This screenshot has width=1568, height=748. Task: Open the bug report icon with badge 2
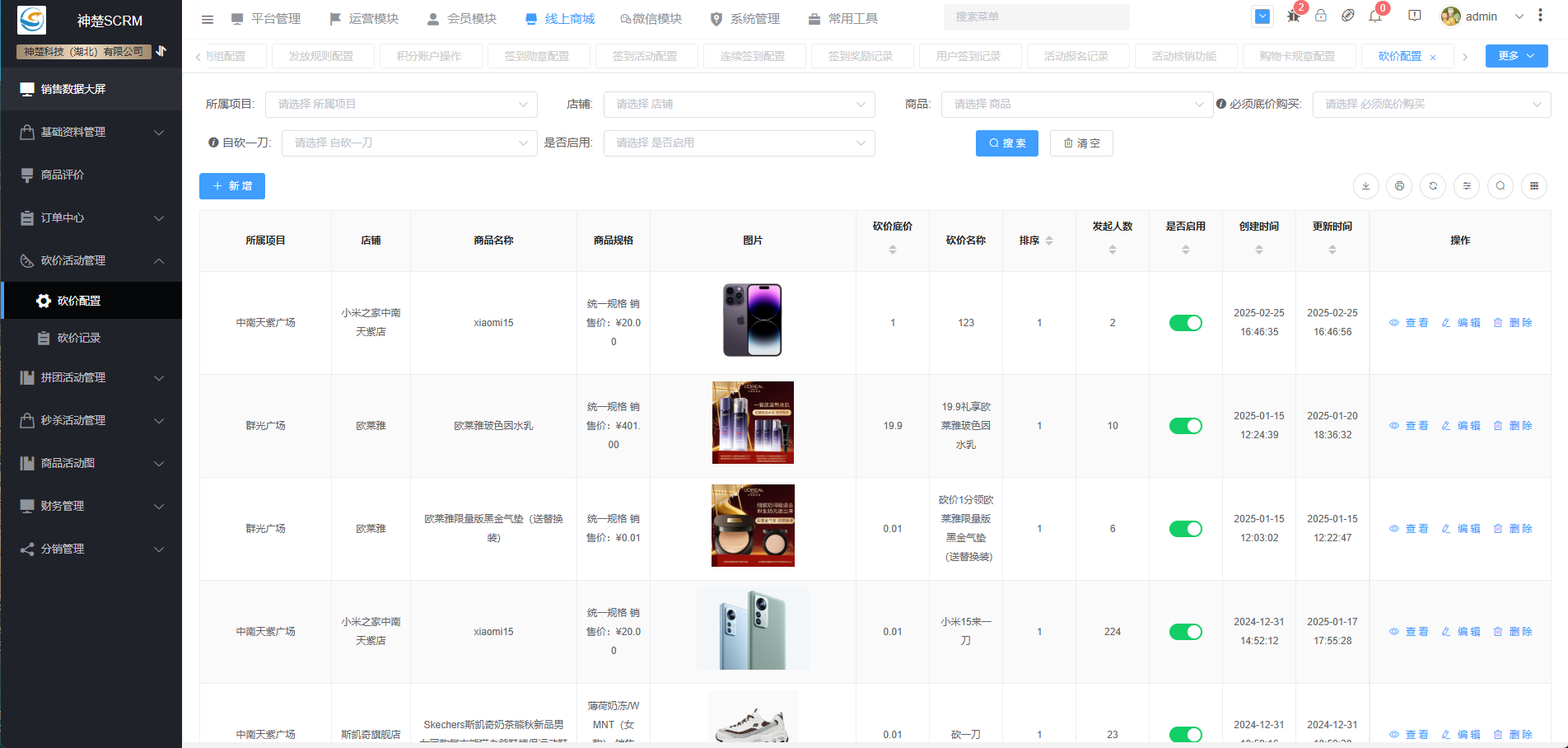1294,16
